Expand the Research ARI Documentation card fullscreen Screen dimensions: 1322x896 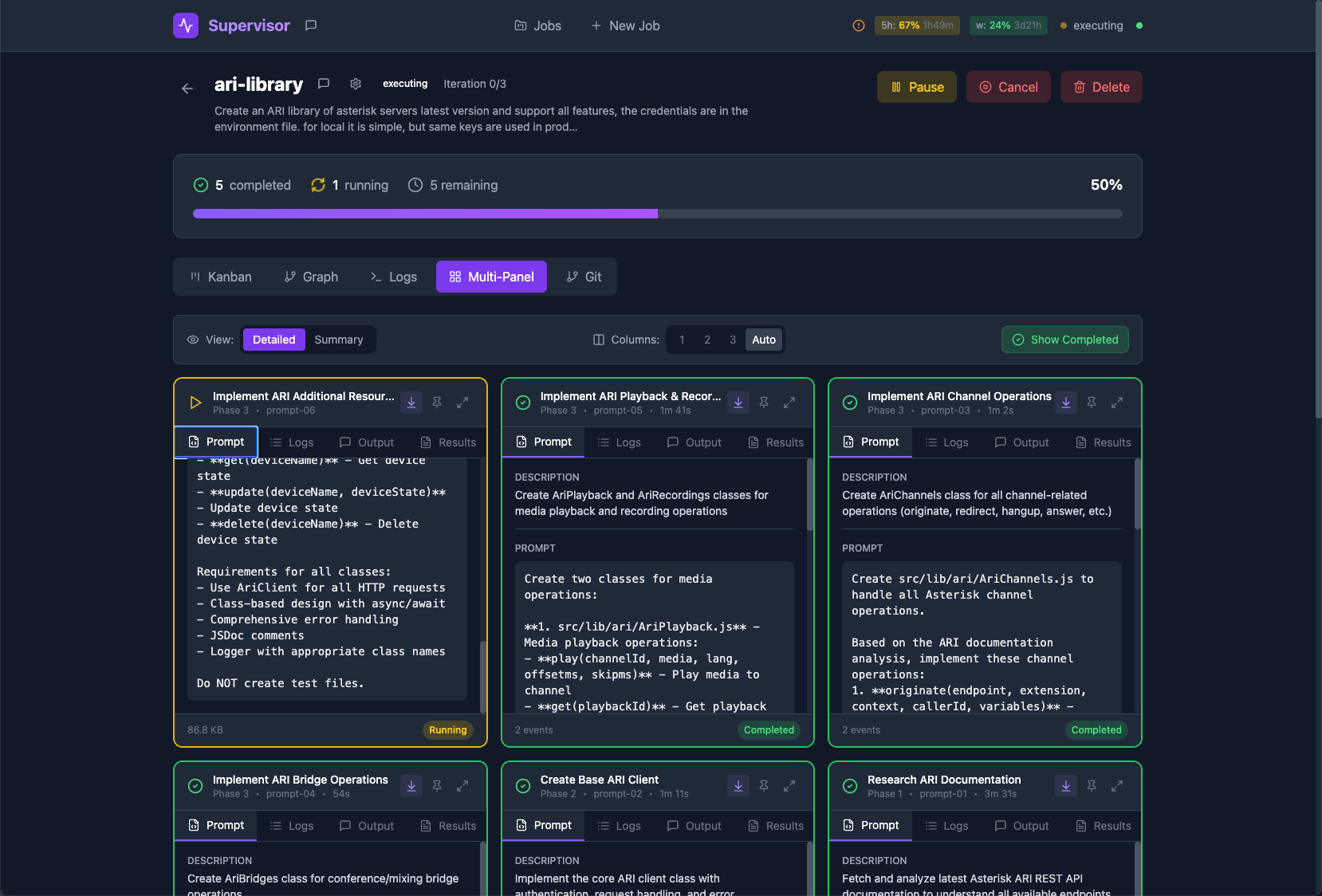[1117, 786]
